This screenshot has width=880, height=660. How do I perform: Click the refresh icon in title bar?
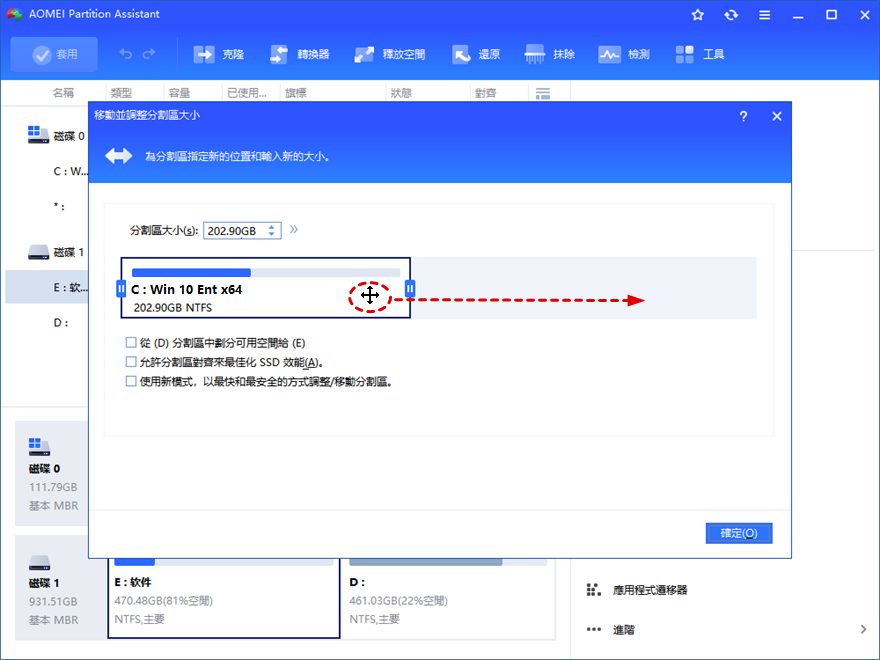pyautogui.click(x=731, y=15)
